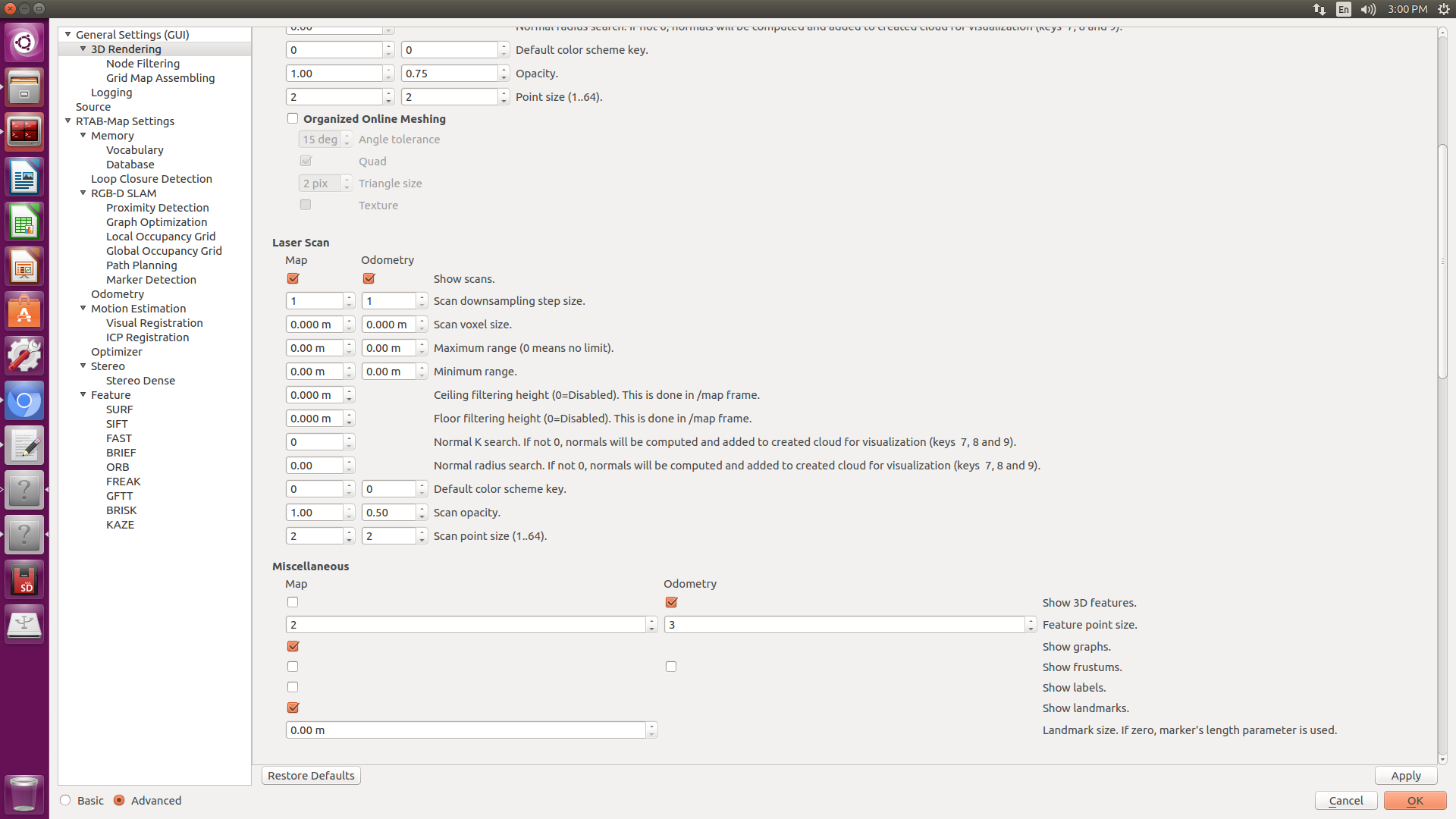Collapse the Feature tree section
The width and height of the screenshot is (1456, 819).
click(x=83, y=394)
